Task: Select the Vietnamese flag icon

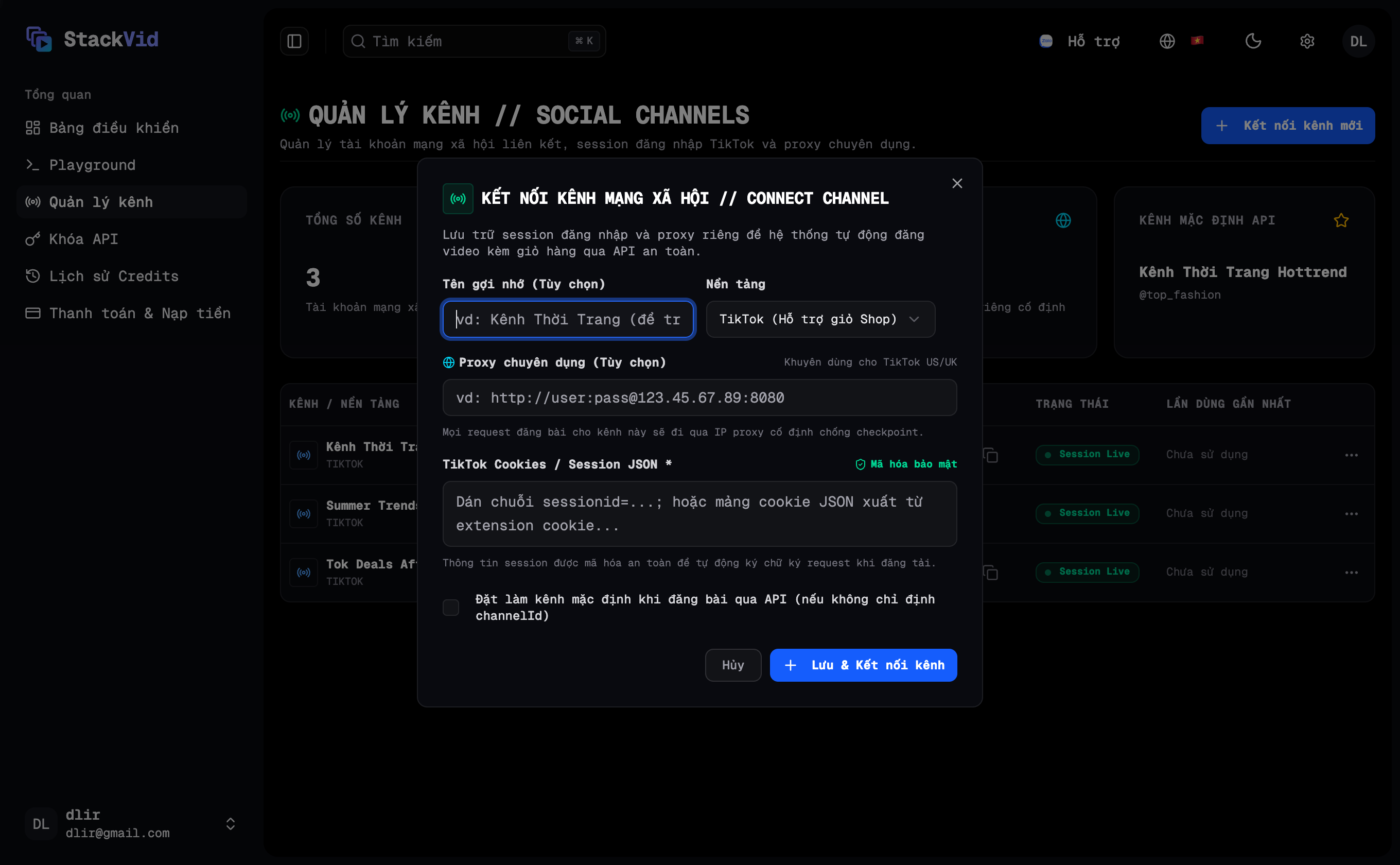Action: click(x=1197, y=41)
